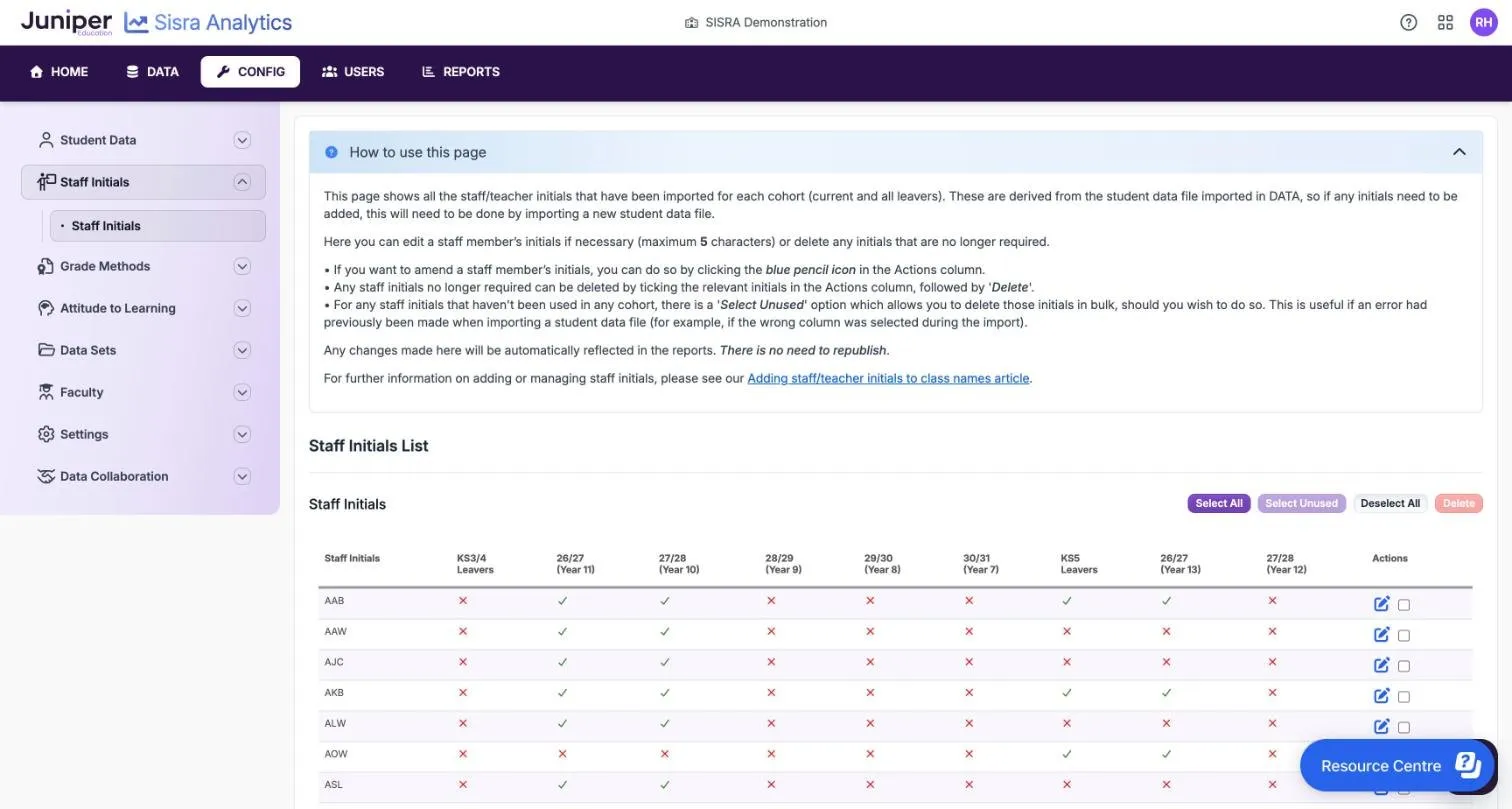Open Adding staff/teacher initials article link
This screenshot has height=809, width=1512.
click(888, 378)
